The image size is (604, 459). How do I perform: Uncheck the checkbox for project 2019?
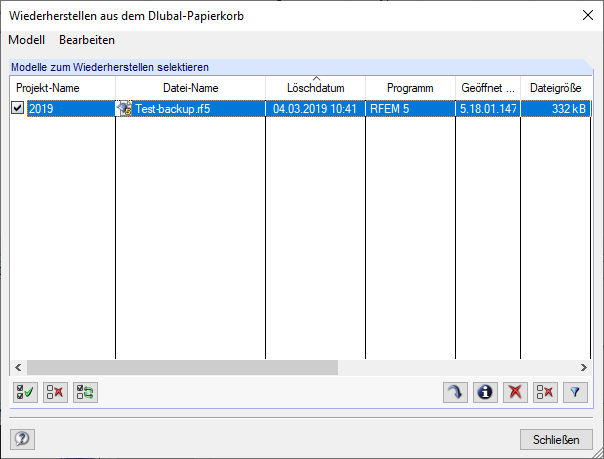pos(18,108)
